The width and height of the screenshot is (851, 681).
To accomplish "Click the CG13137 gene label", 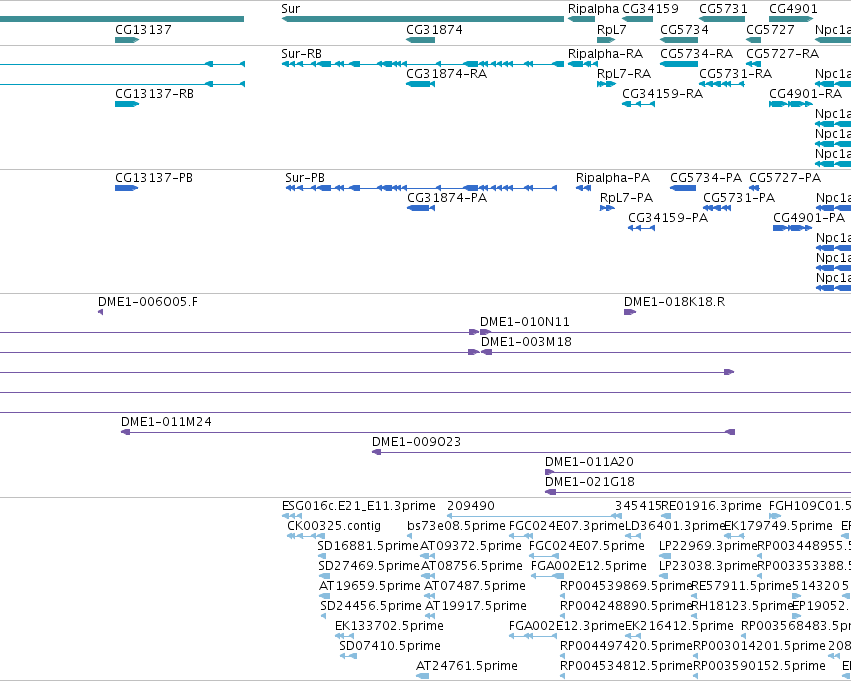I will [143, 29].
